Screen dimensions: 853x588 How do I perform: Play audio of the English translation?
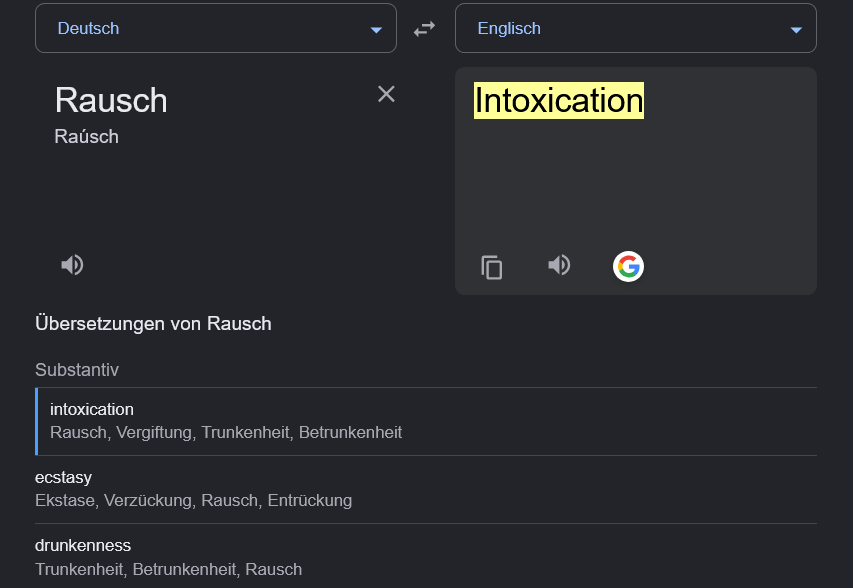[559, 265]
